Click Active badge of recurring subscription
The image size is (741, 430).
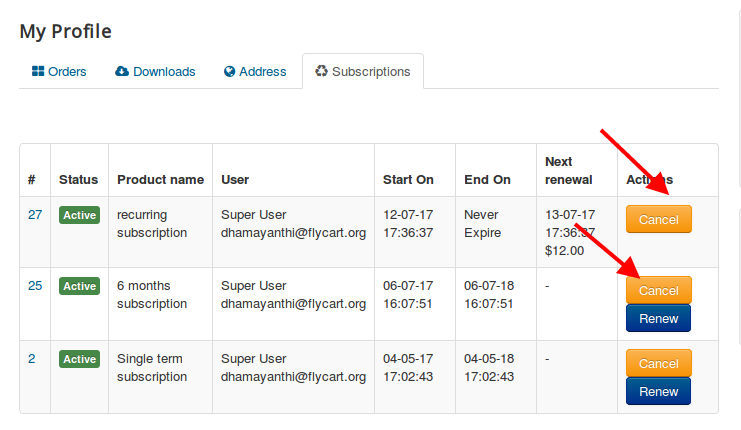(x=80, y=215)
